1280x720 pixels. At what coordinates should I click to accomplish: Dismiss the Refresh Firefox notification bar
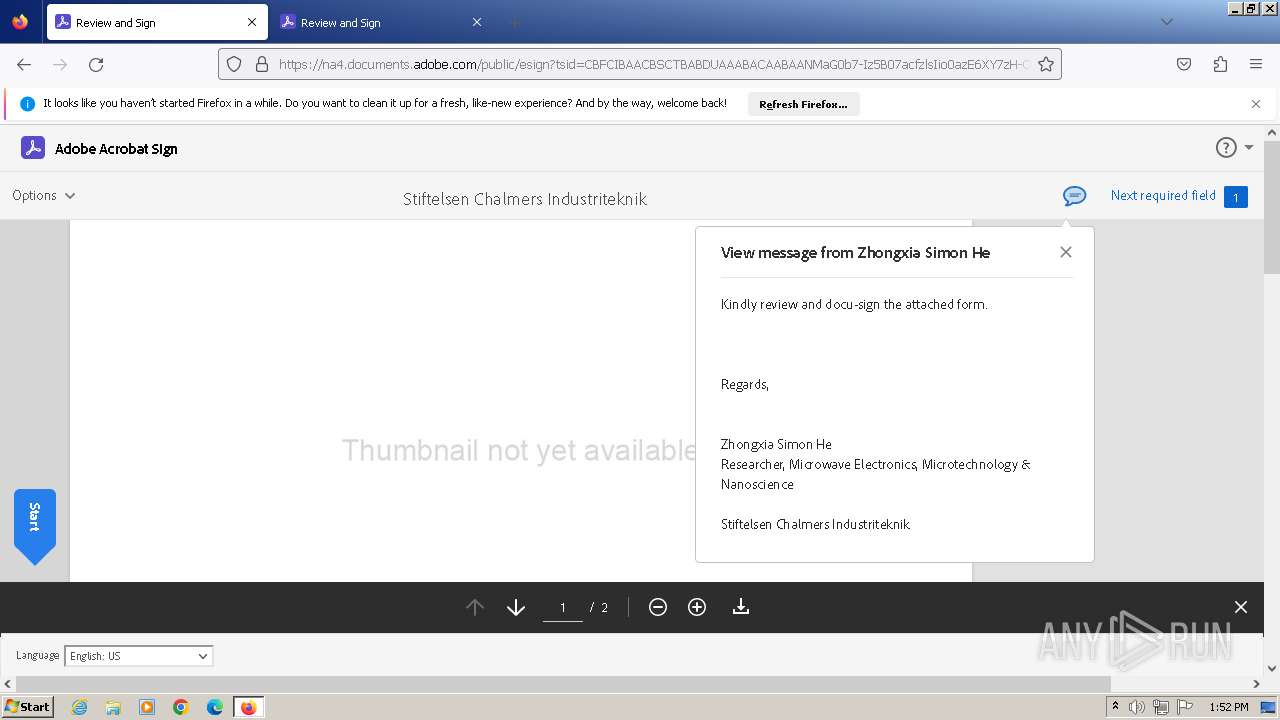click(1256, 104)
